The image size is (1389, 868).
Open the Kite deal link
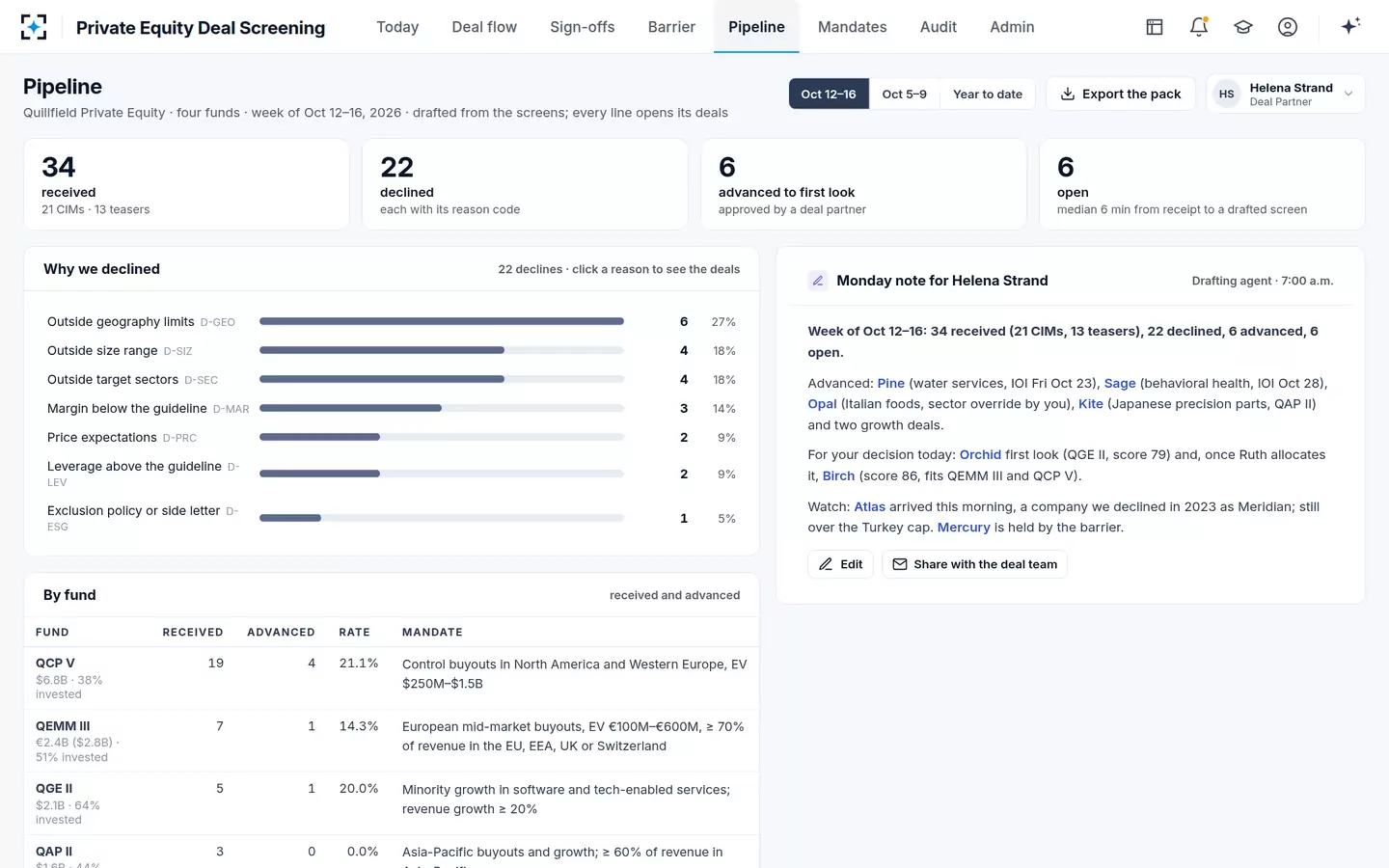click(x=1091, y=404)
